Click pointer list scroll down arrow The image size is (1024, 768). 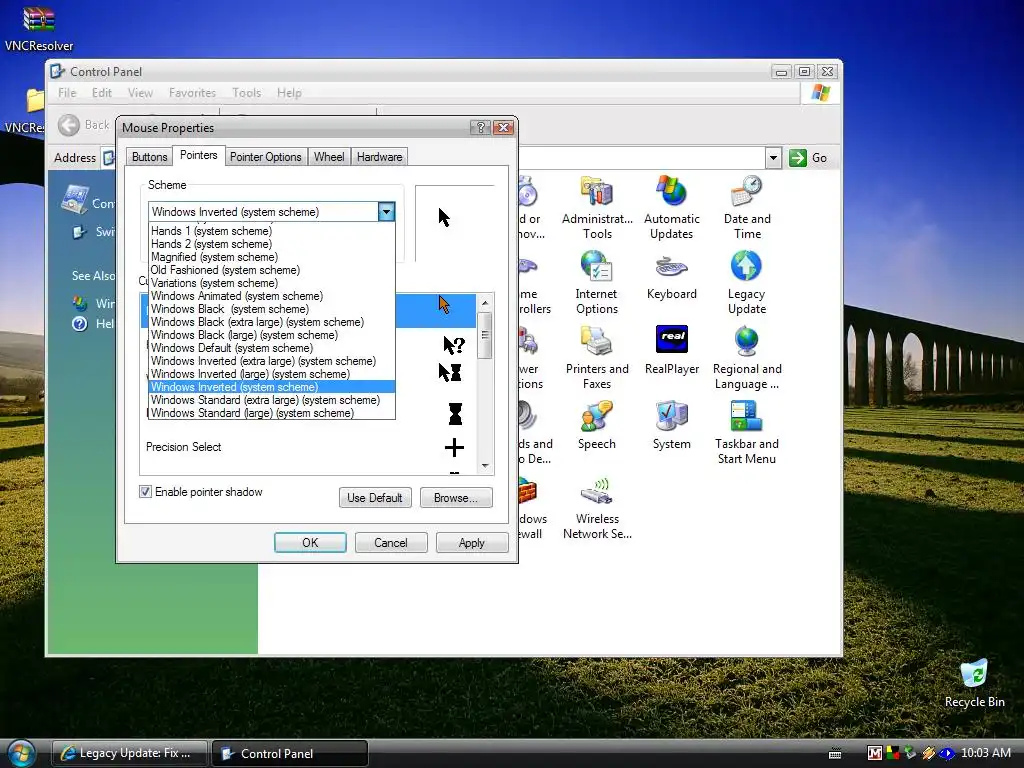(485, 466)
